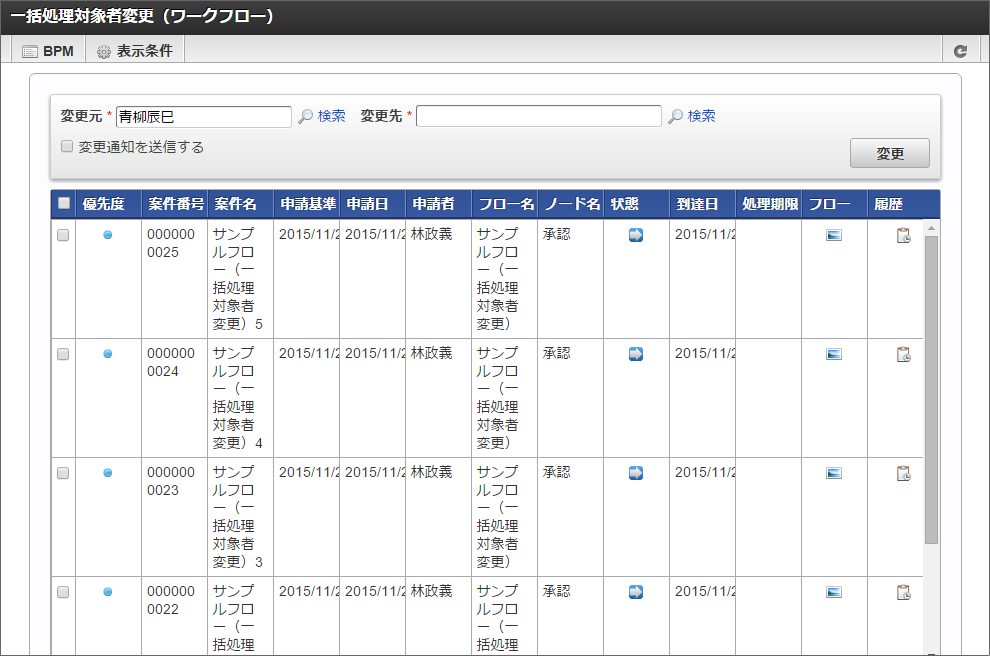The image size is (990, 656).
Task: Open history clipboard icon for case 0000000025
Action: (903, 235)
